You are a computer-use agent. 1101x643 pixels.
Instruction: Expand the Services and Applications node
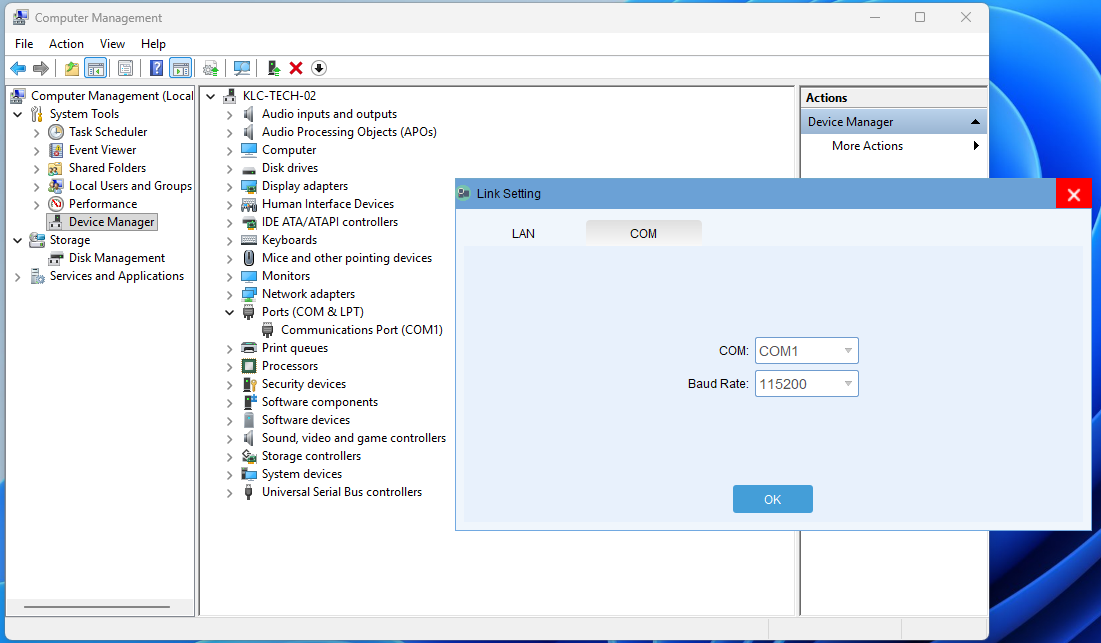click(x=18, y=277)
